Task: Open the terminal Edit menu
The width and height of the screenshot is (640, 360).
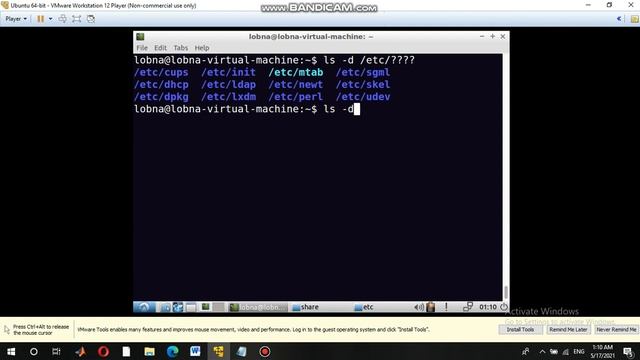Action: (x=160, y=48)
